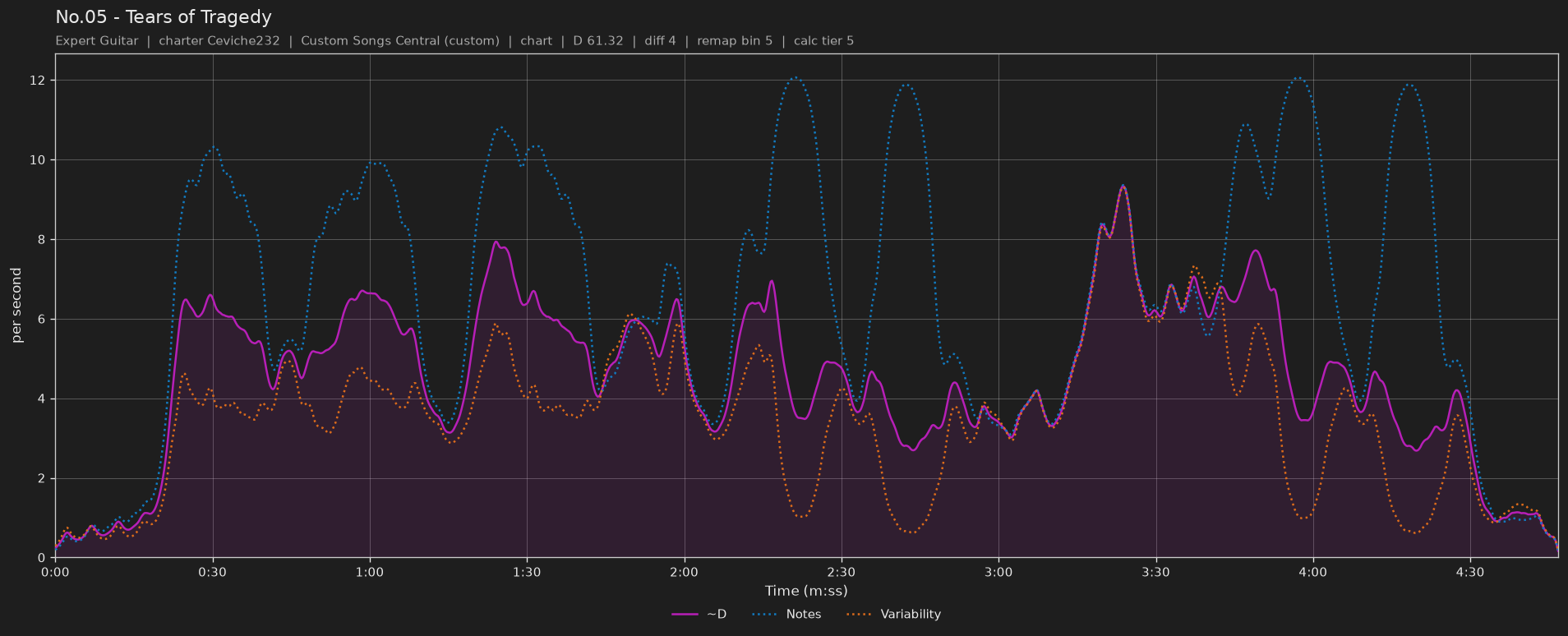Select the 'Expert Guitar' subtitle text

(x=97, y=41)
